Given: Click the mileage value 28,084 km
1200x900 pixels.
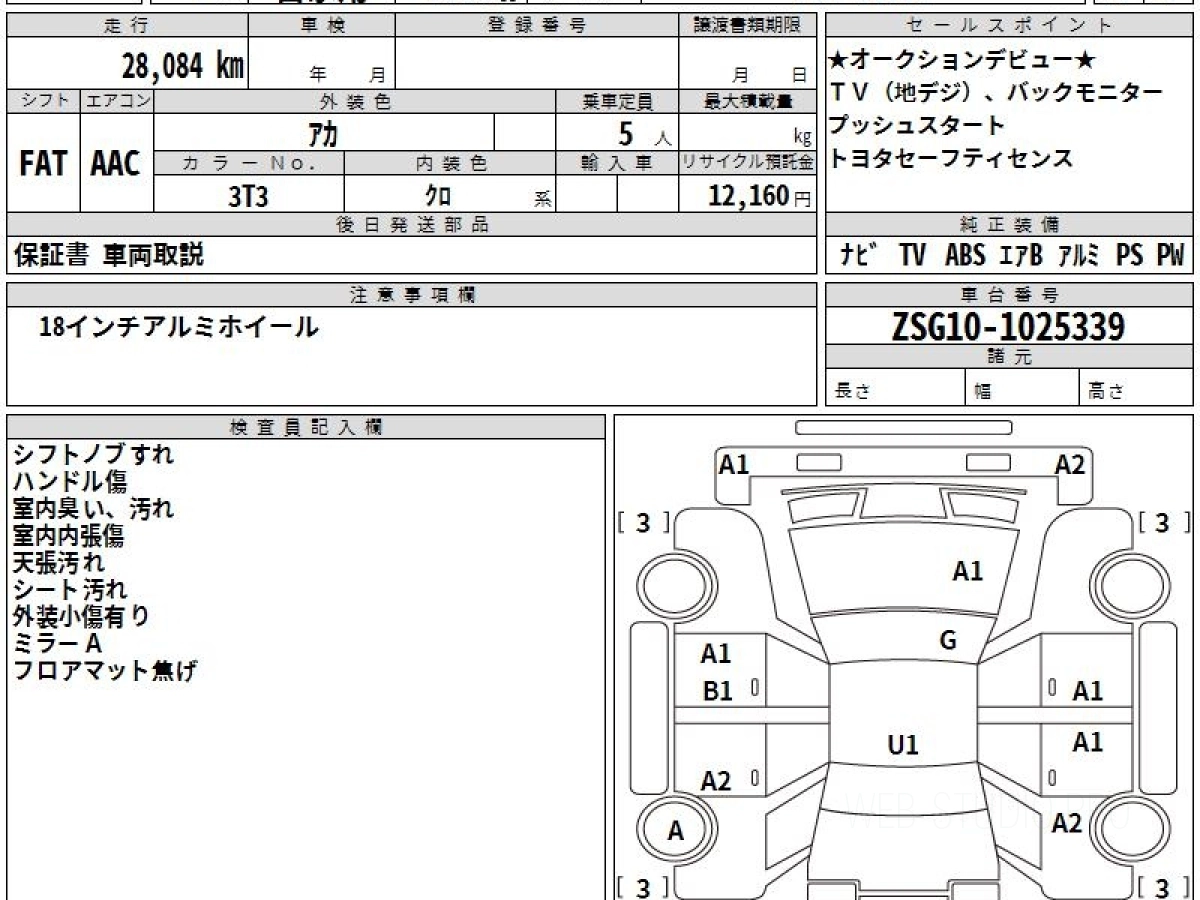Looking at the screenshot, I should click(x=183, y=65).
